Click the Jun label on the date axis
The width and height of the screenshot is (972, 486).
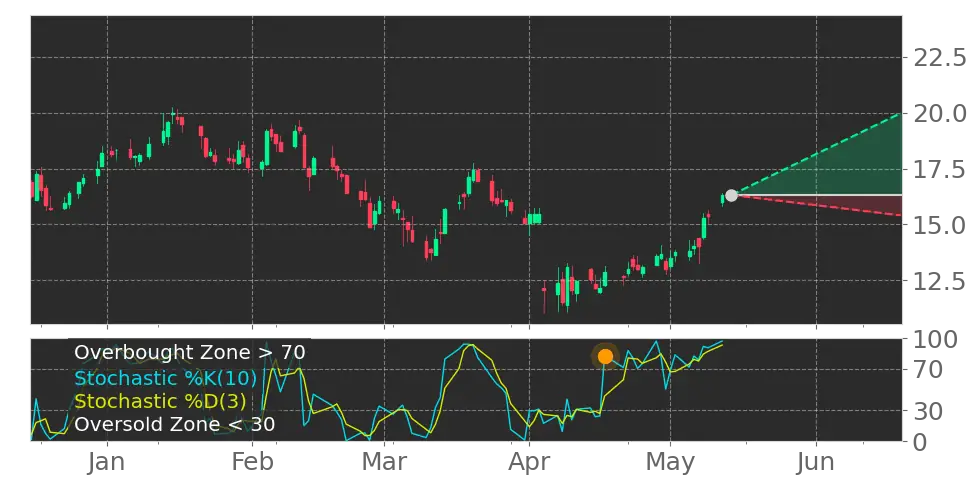pos(816,462)
